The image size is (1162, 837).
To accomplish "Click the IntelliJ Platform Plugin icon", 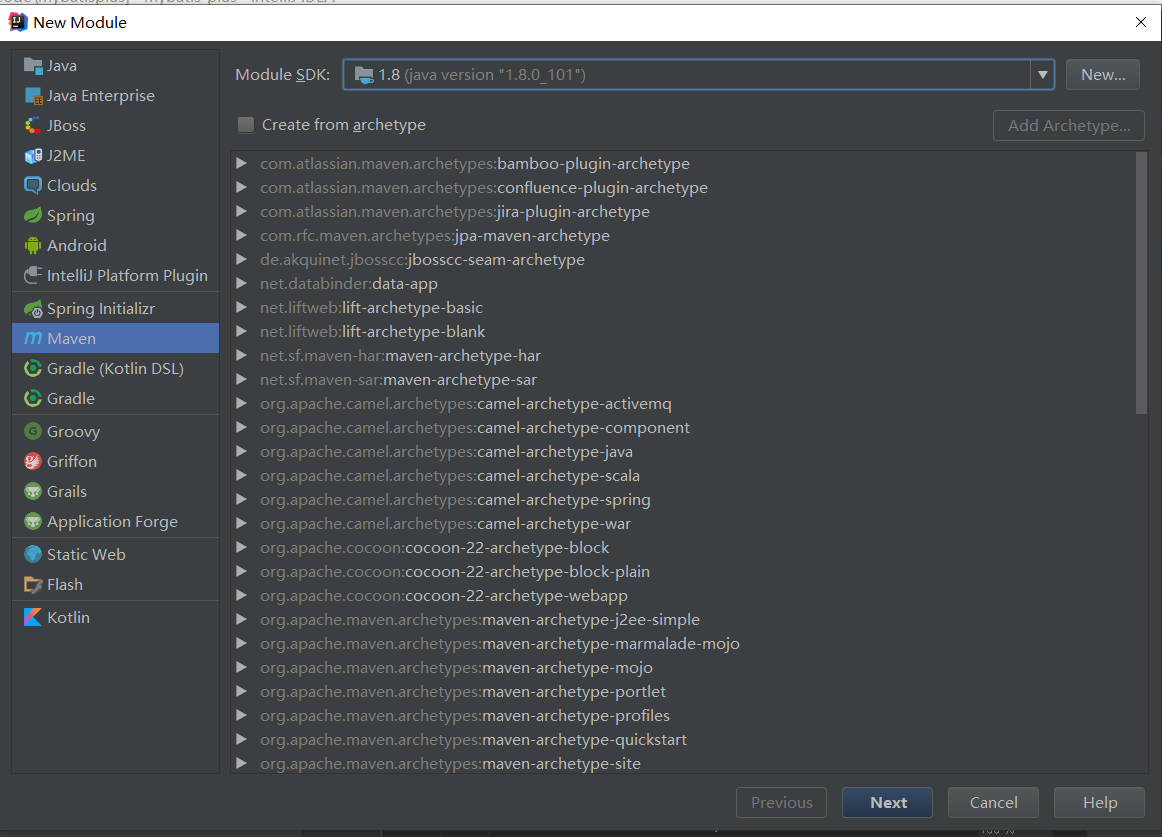I will click(x=33, y=275).
